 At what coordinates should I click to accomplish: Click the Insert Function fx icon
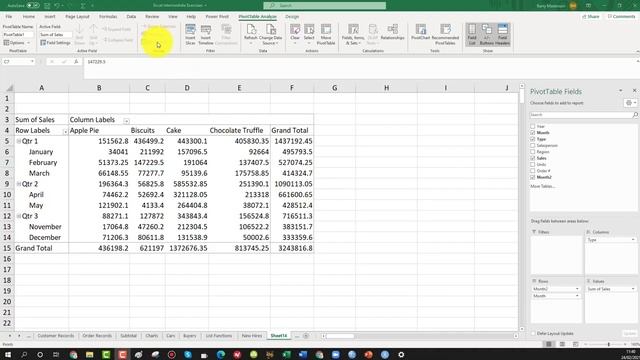76,62
